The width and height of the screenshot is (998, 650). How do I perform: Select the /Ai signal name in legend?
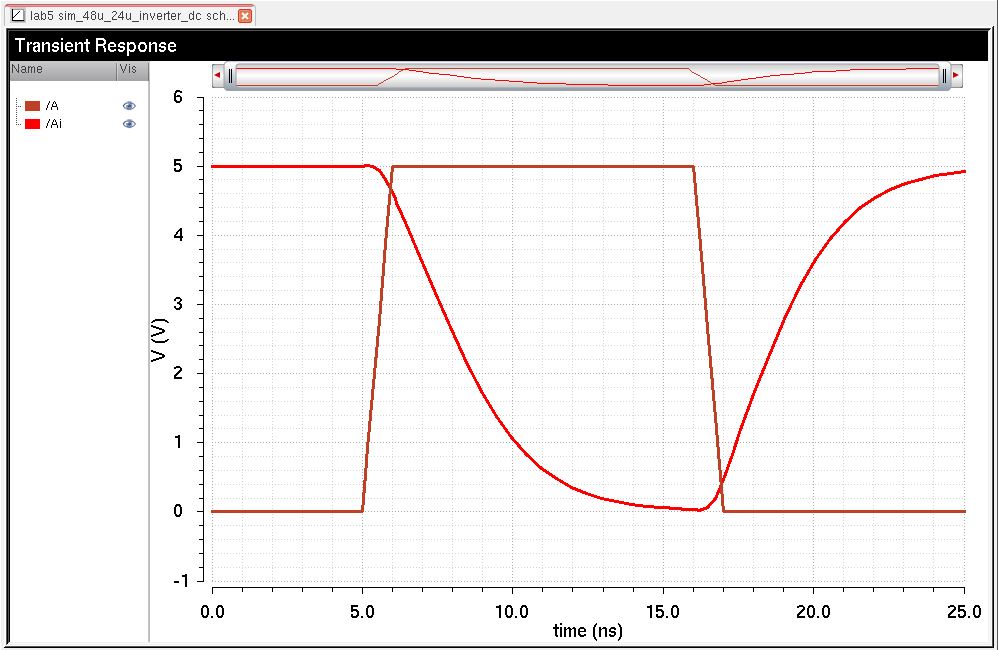pyautogui.click(x=54, y=124)
